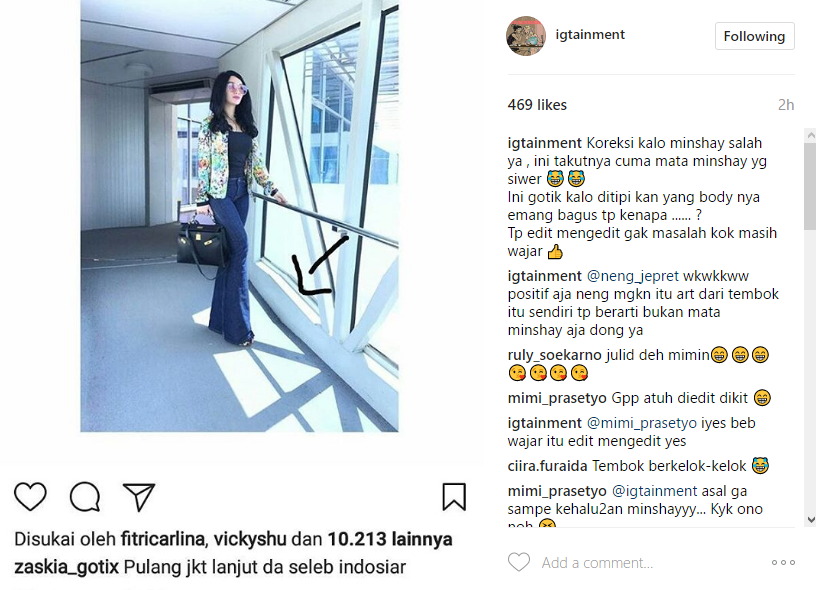Click scrollbar down arrow in comments
816x590 pixels.
(810, 520)
